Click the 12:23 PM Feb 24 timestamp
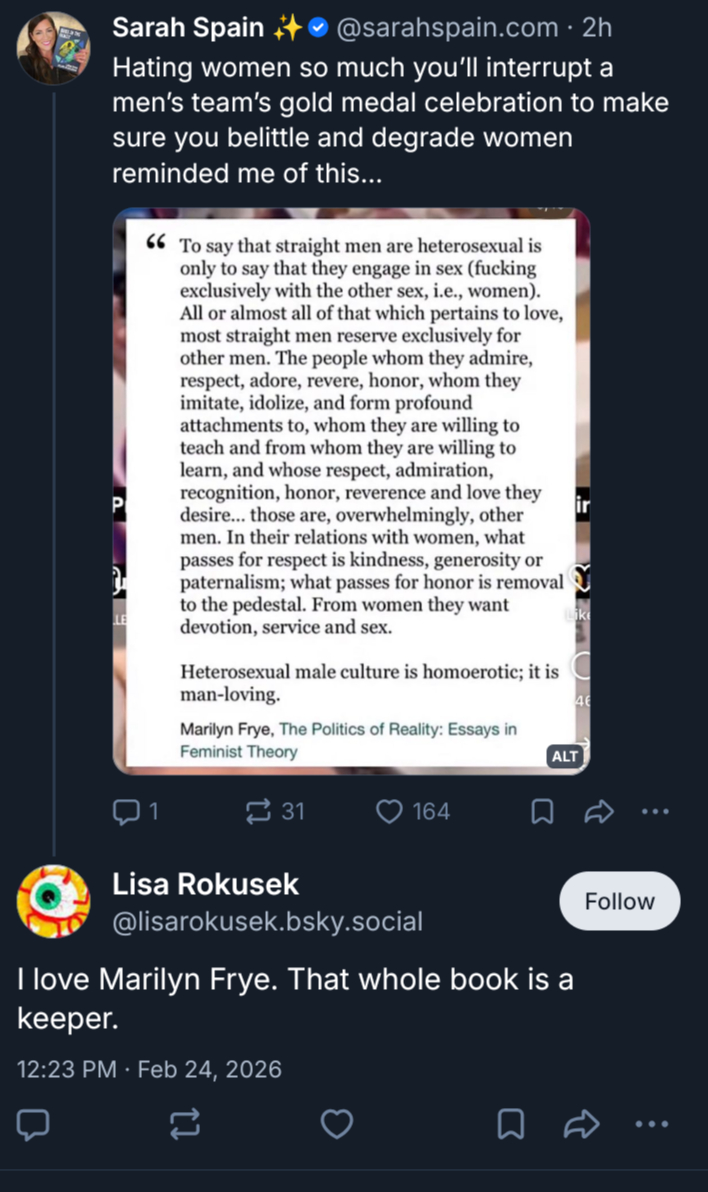Image resolution: width=708 pixels, height=1192 pixels. tap(149, 1069)
